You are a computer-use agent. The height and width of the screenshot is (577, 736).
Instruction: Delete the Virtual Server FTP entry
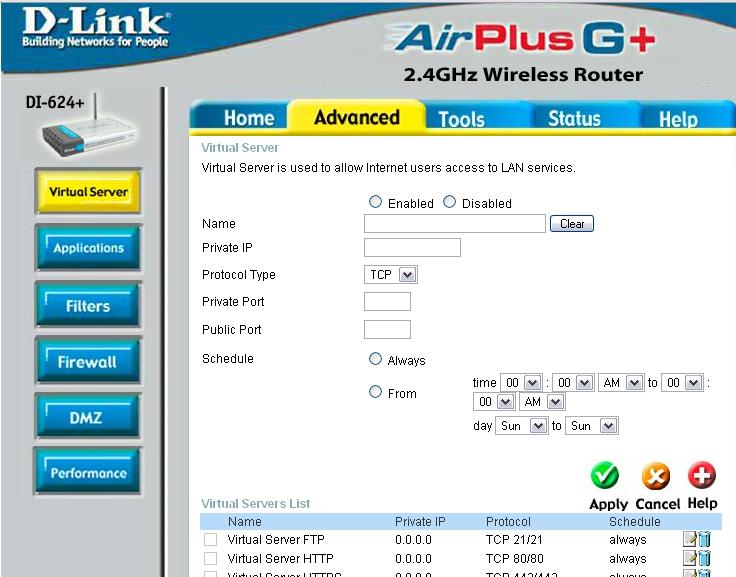(705, 540)
